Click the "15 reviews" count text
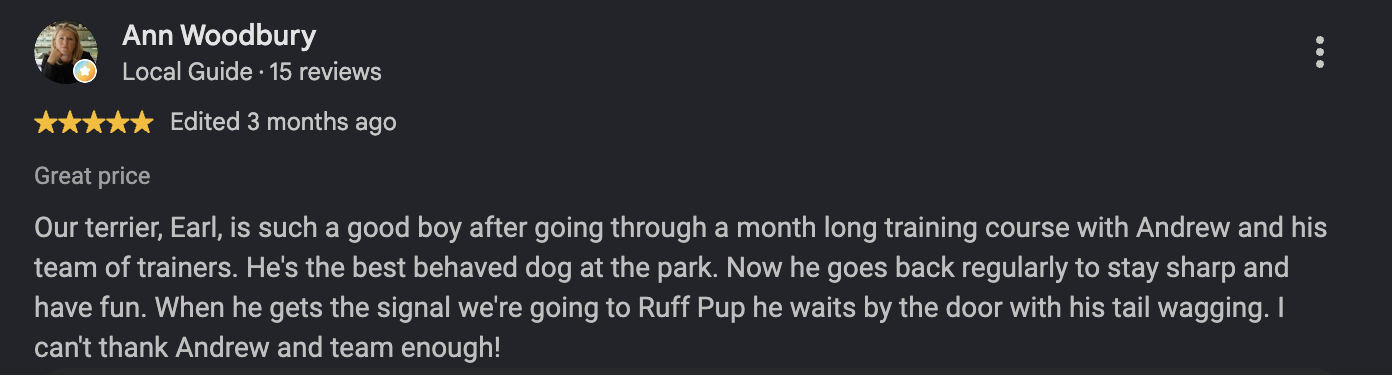Viewport: 1392px width, 375px height. (x=325, y=72)
